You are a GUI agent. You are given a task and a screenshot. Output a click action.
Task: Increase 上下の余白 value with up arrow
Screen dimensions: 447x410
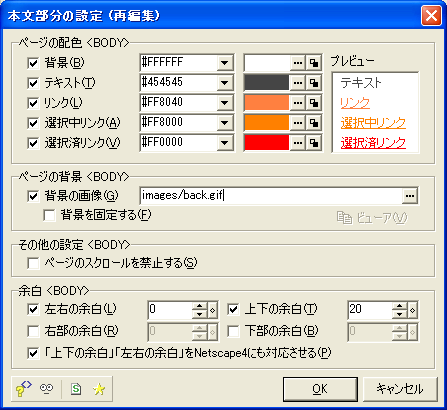pyautogui.click(x=400, y=306)
